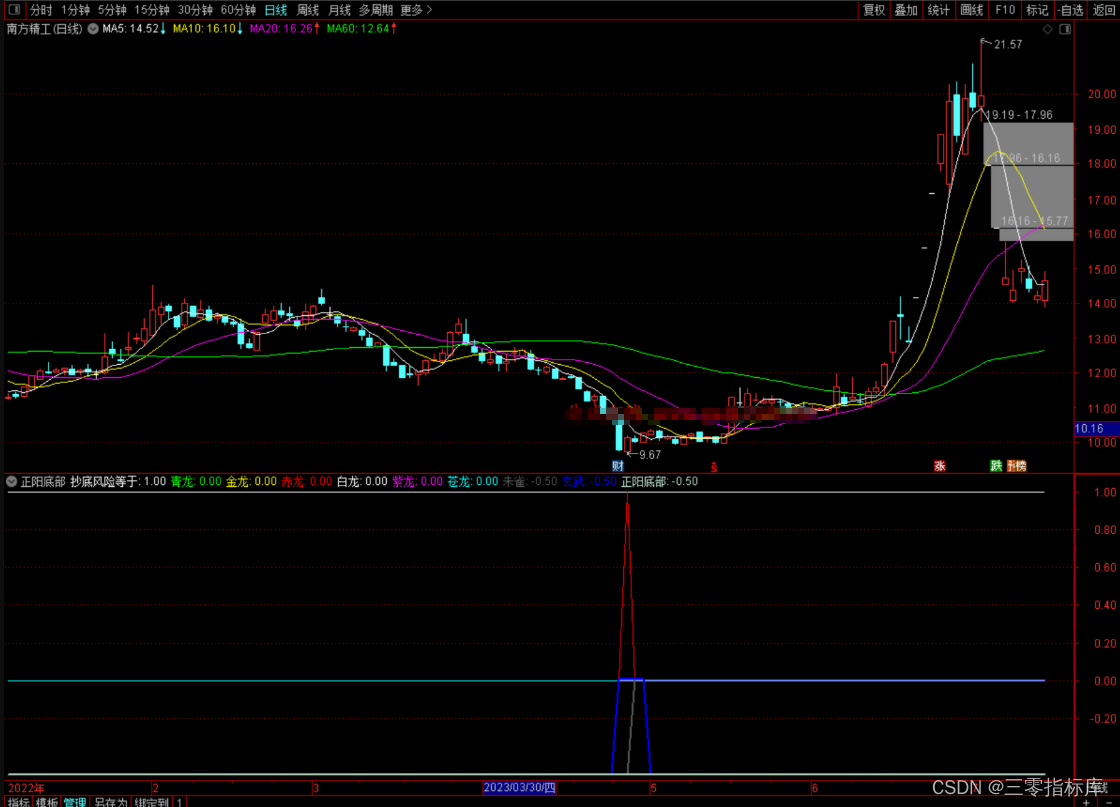Click the green 青龙: 0.00 label
Viewport: 1120px width, 807px height.
(196, 481)
